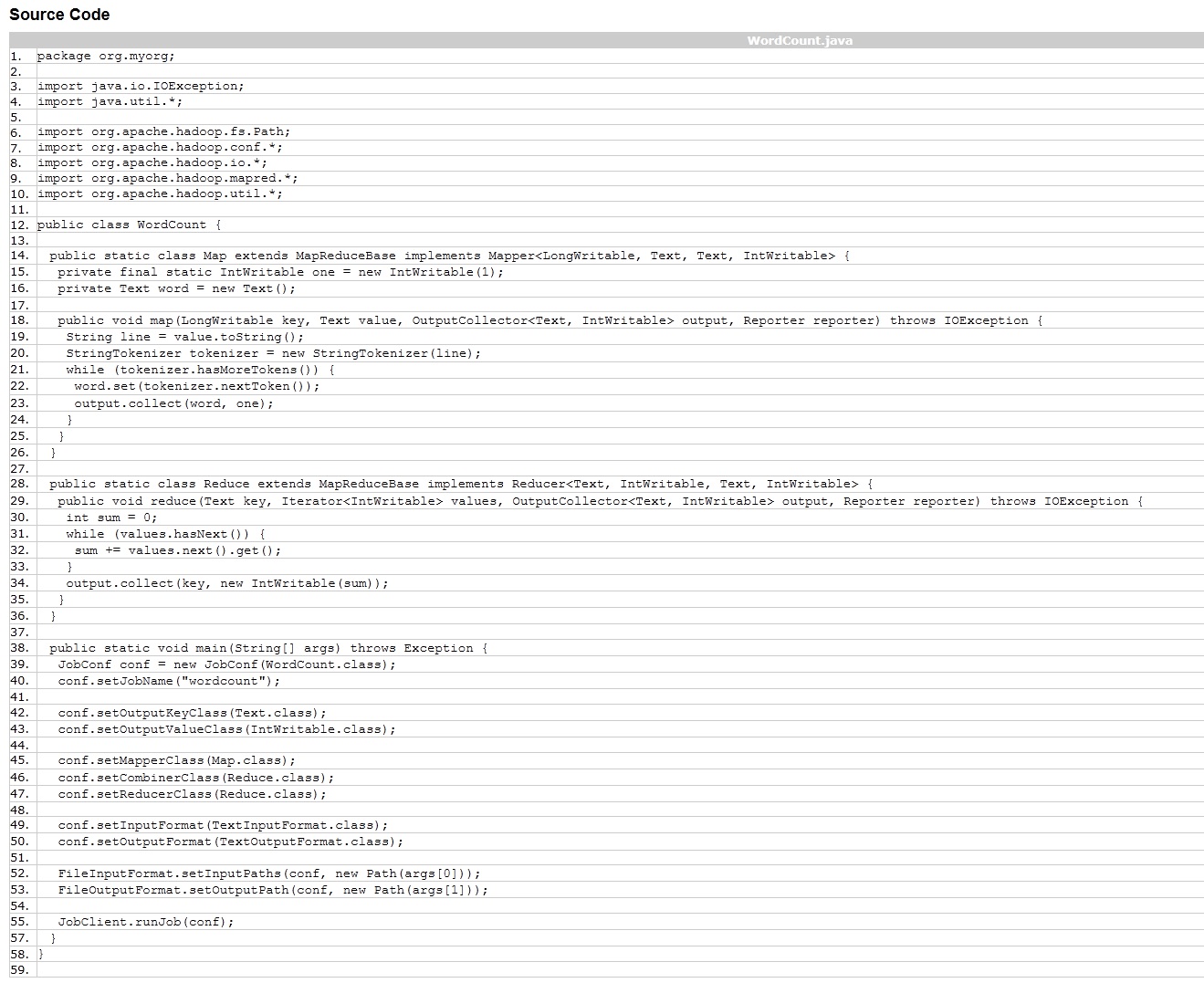Click 'public class WordCount {' line
This screenshot has width=1204, height=983.
coord(130,224)
